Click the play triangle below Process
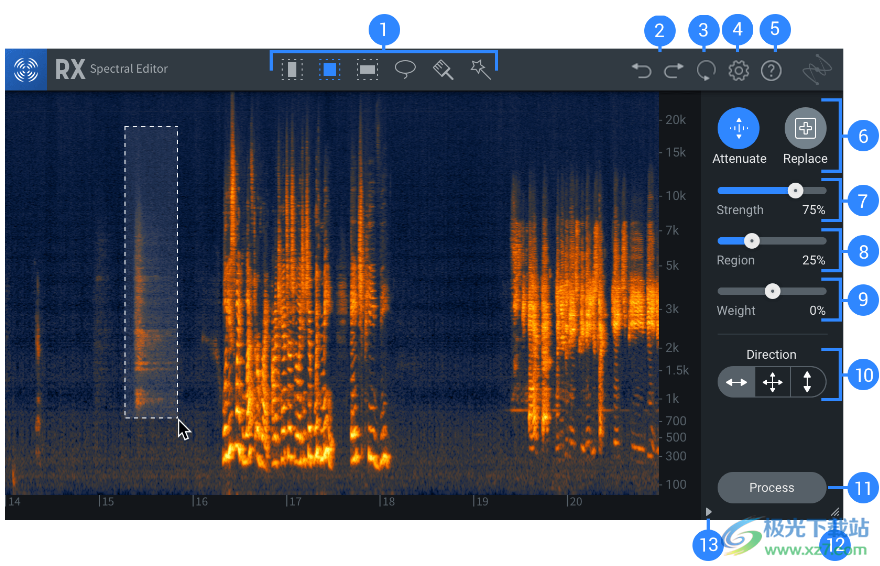 [709, 512]
